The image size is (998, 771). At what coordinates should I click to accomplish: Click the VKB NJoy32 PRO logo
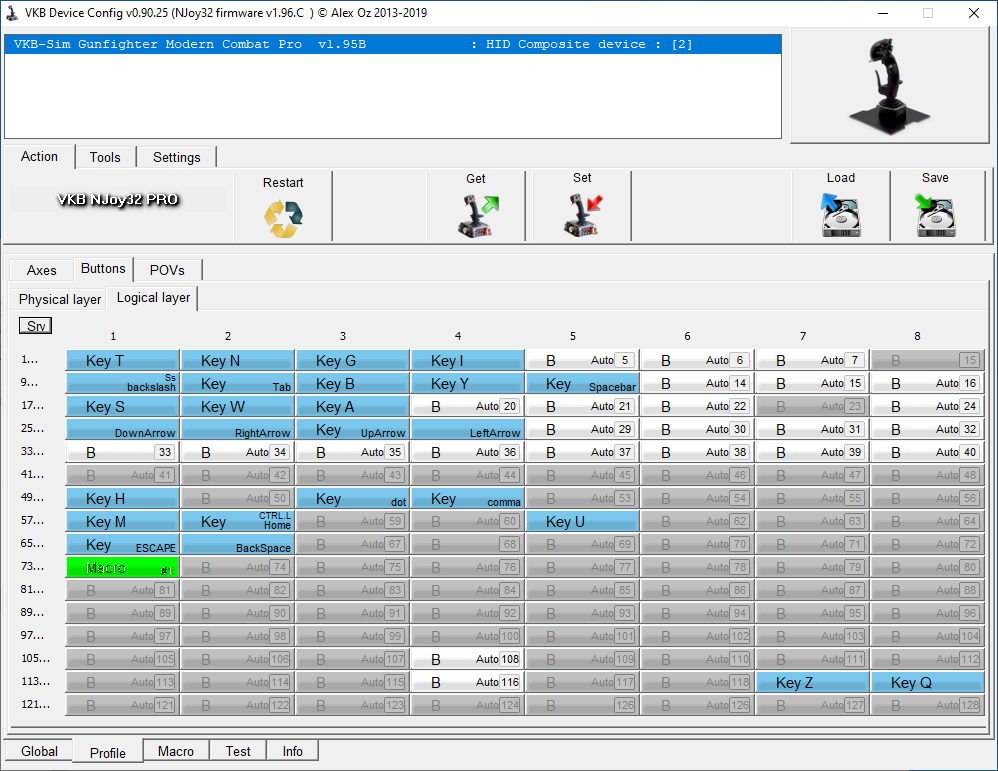(x=118, y=199)
